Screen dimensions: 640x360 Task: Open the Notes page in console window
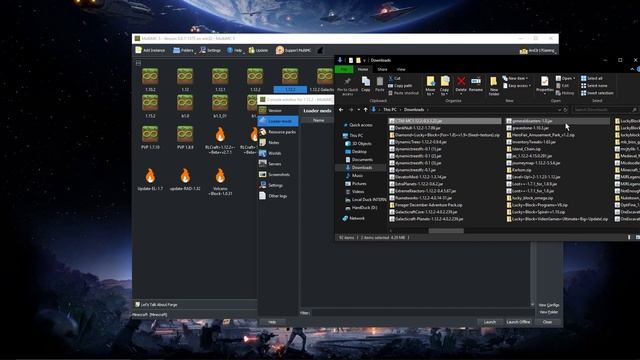pyautogui.click(x=278, y=142)
